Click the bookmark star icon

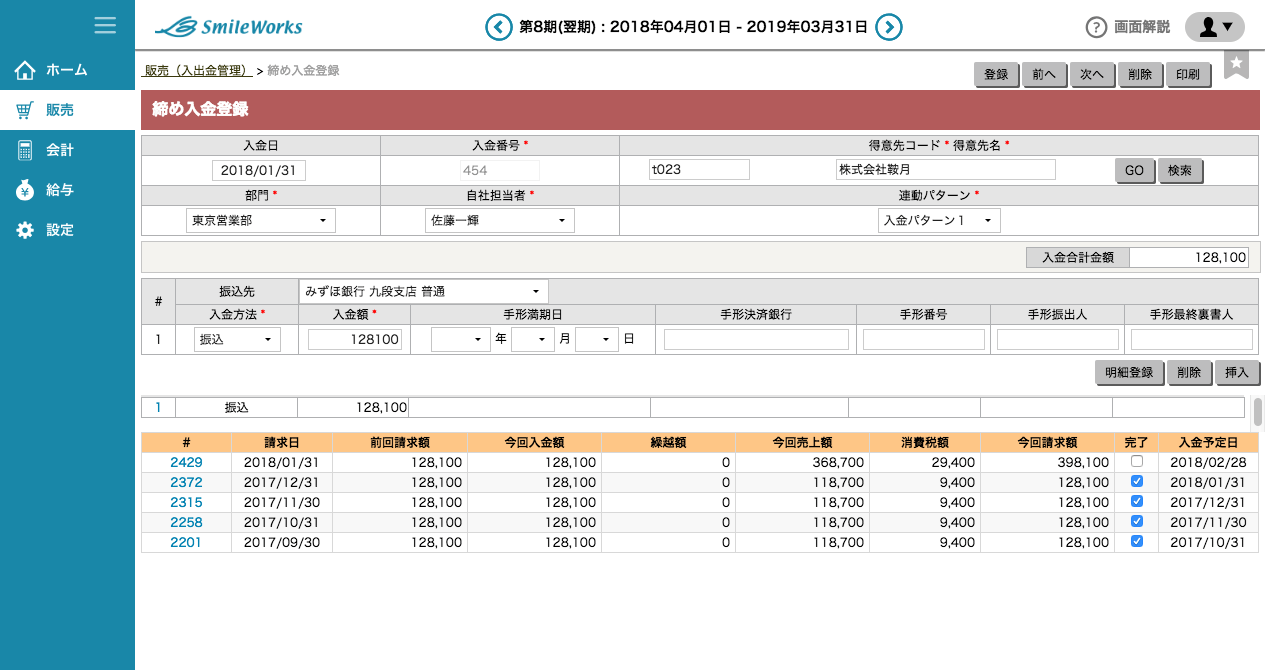(1237, 64)
